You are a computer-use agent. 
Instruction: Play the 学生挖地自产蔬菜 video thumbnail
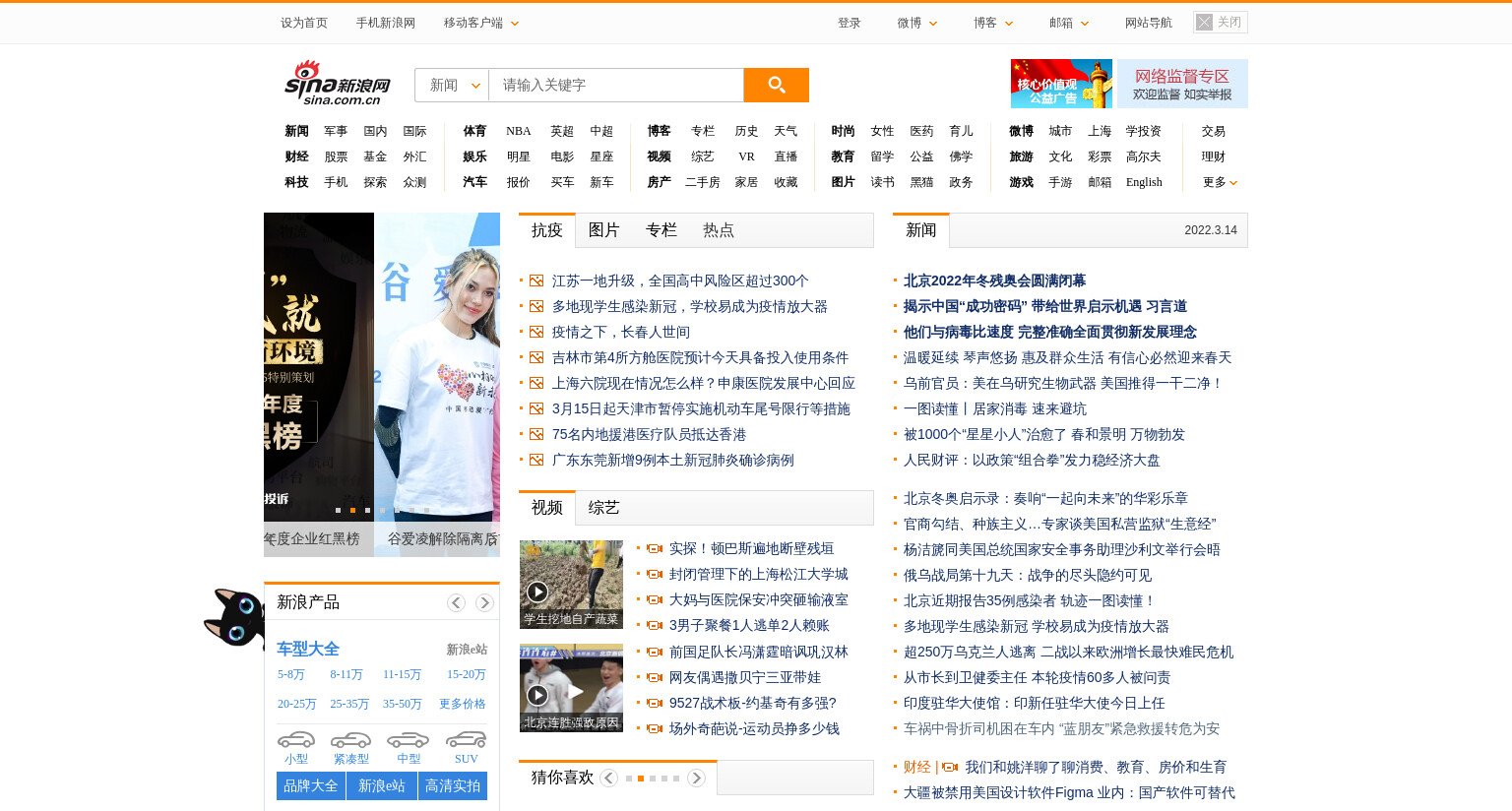click(x=571, y=585)
